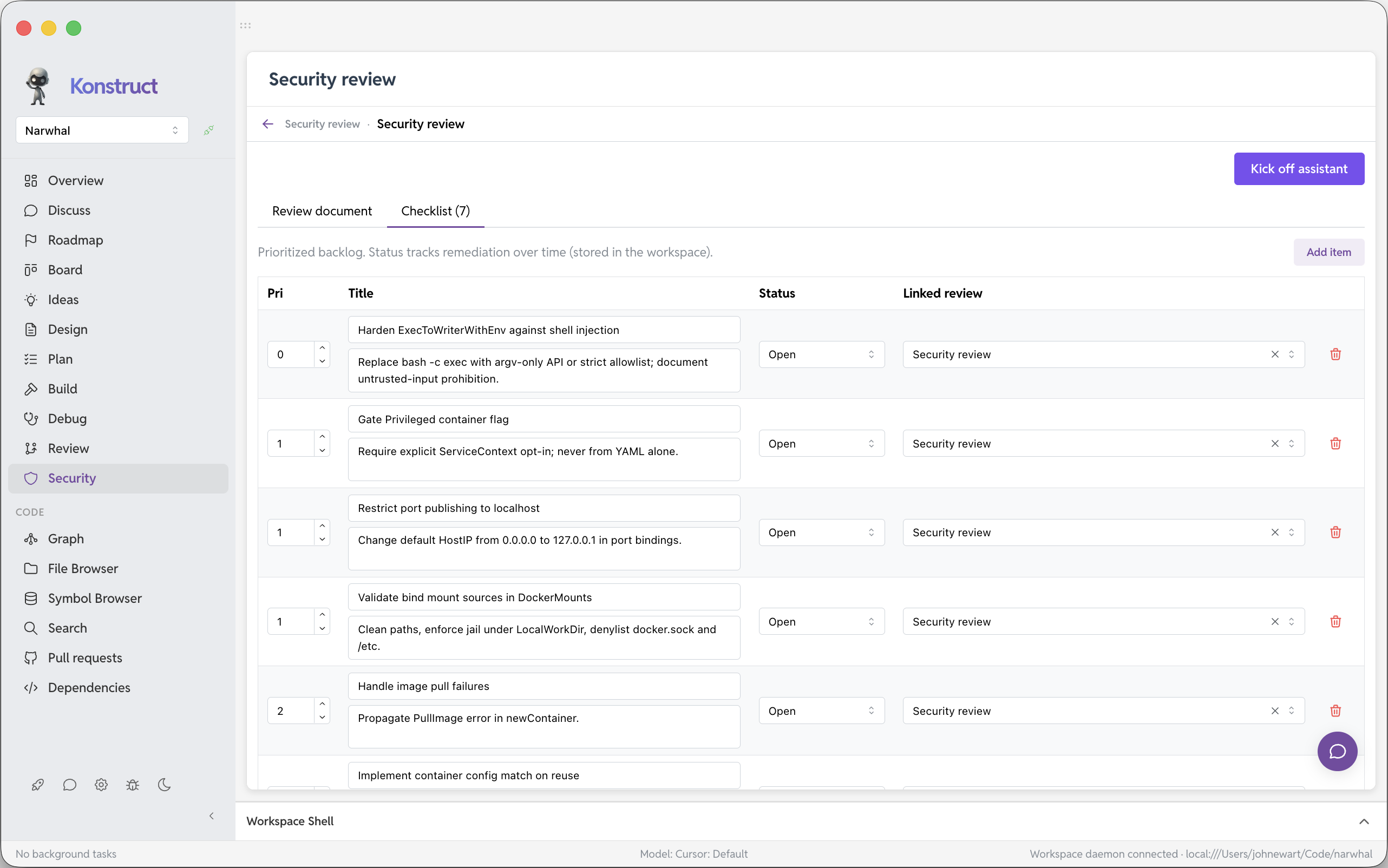
Task: Clear linked review for Gate Privileged item
Action: tap(1274, 444)
